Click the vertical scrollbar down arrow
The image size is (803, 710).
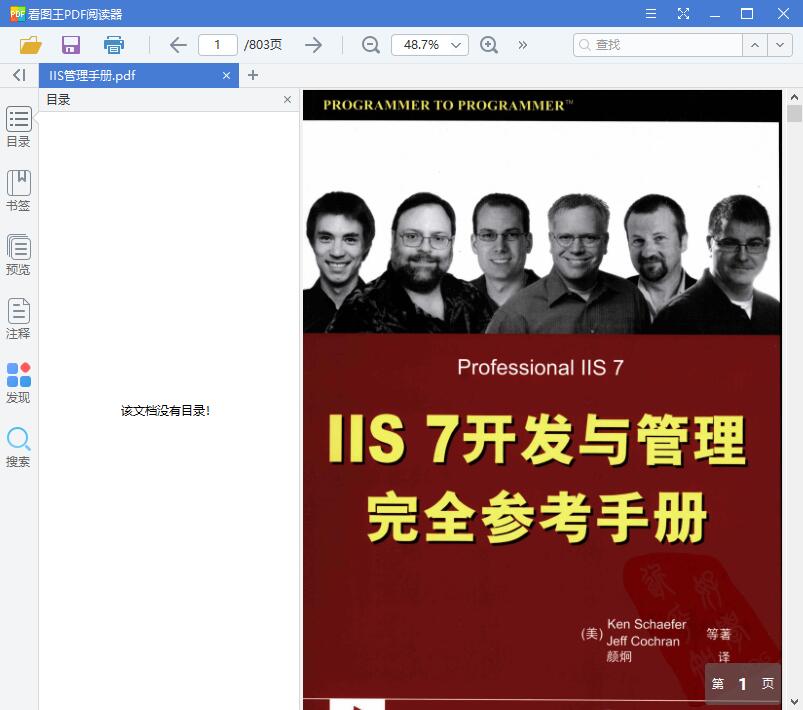tap(794, 702)
